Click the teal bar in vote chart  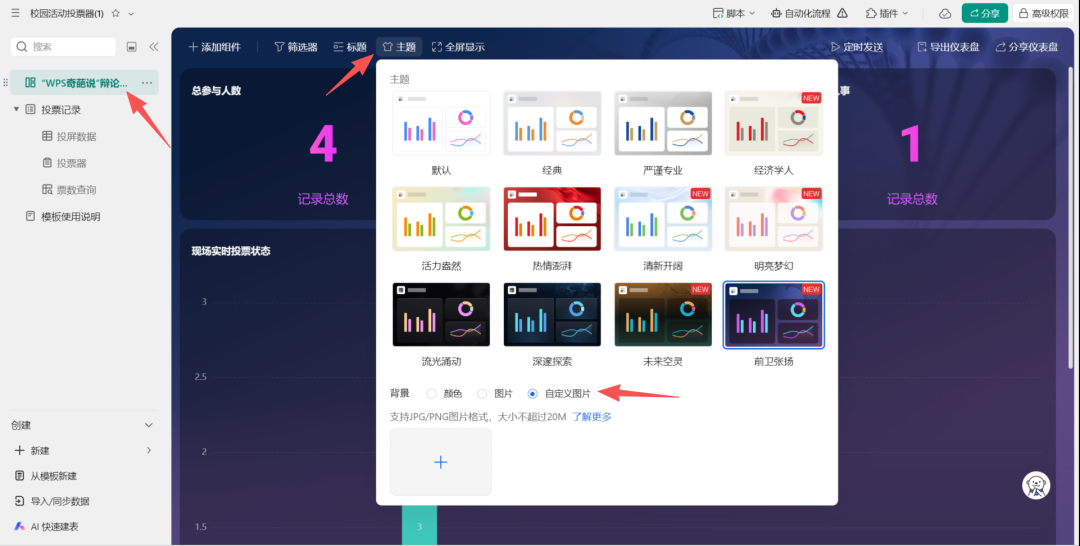tap(419, 525)
